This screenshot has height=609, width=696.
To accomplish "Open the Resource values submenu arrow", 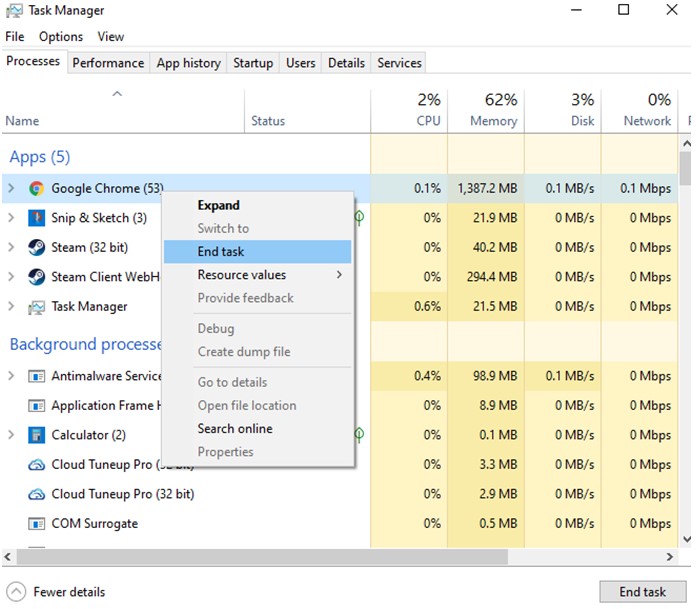I will [x=339, y=275].
